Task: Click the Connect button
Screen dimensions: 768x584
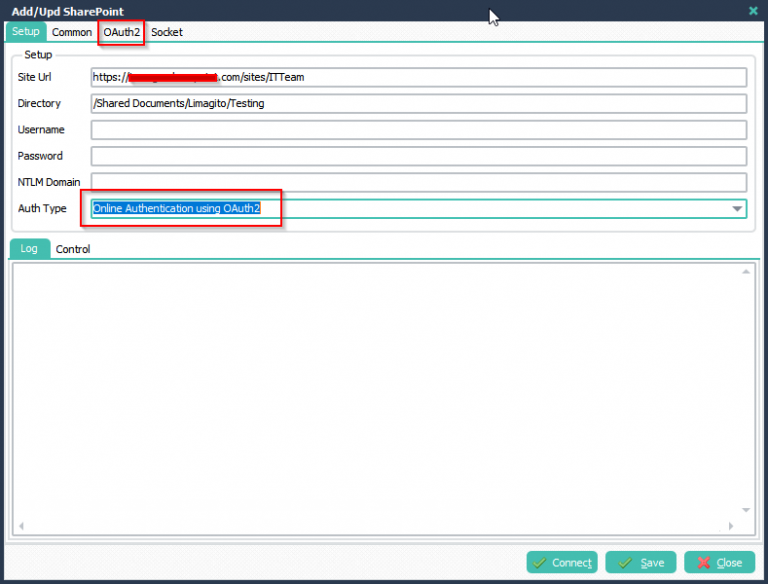Action: pos(562,562)
